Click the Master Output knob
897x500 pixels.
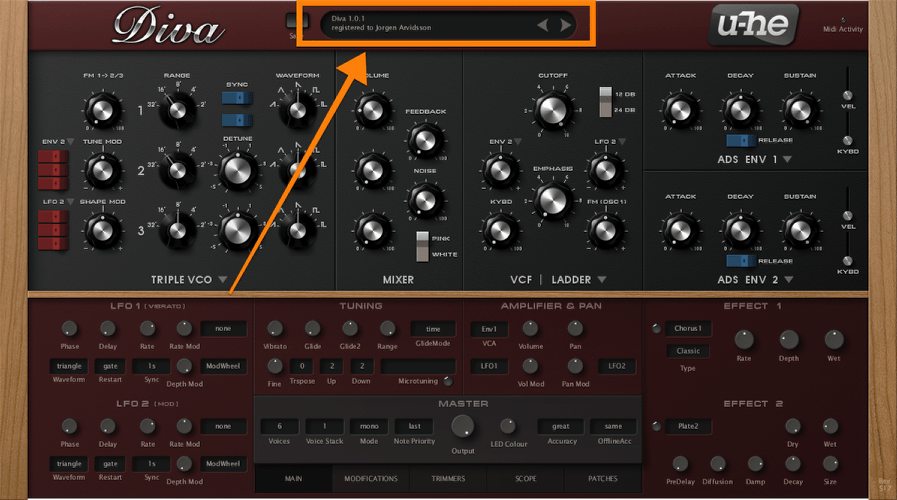(462, 427)
